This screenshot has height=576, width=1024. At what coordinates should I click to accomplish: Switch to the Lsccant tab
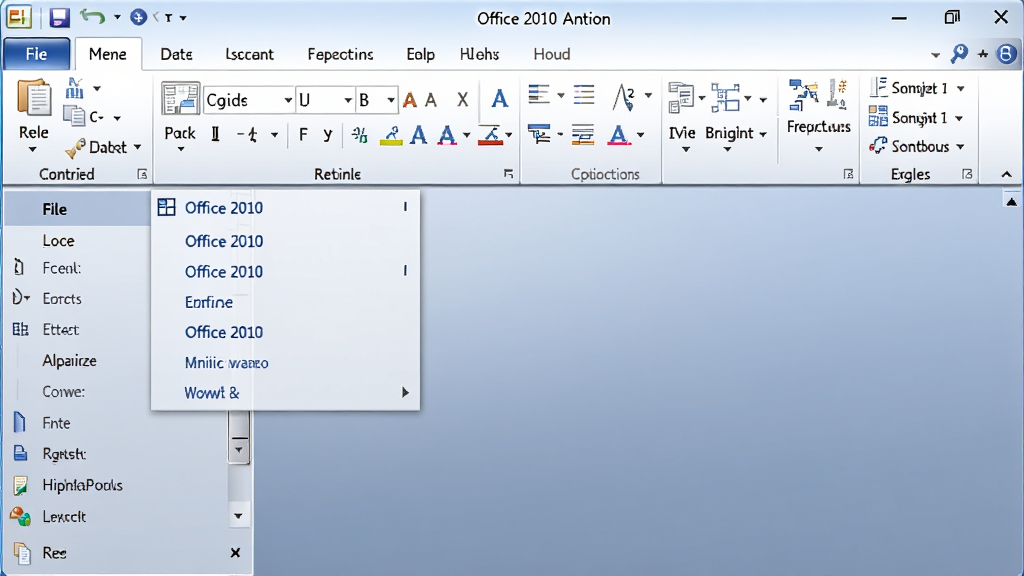tap(249, 54)
